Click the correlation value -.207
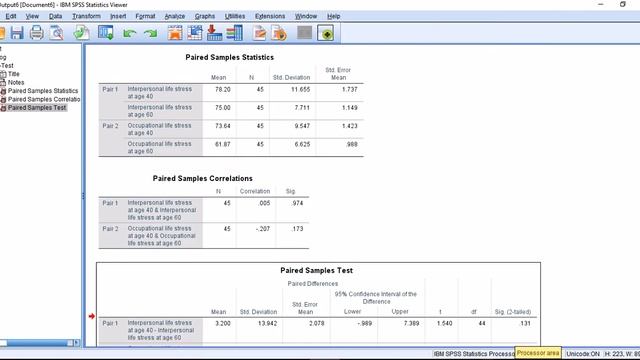640x360 pixels. pyautogui.click(x=263, y=229)
